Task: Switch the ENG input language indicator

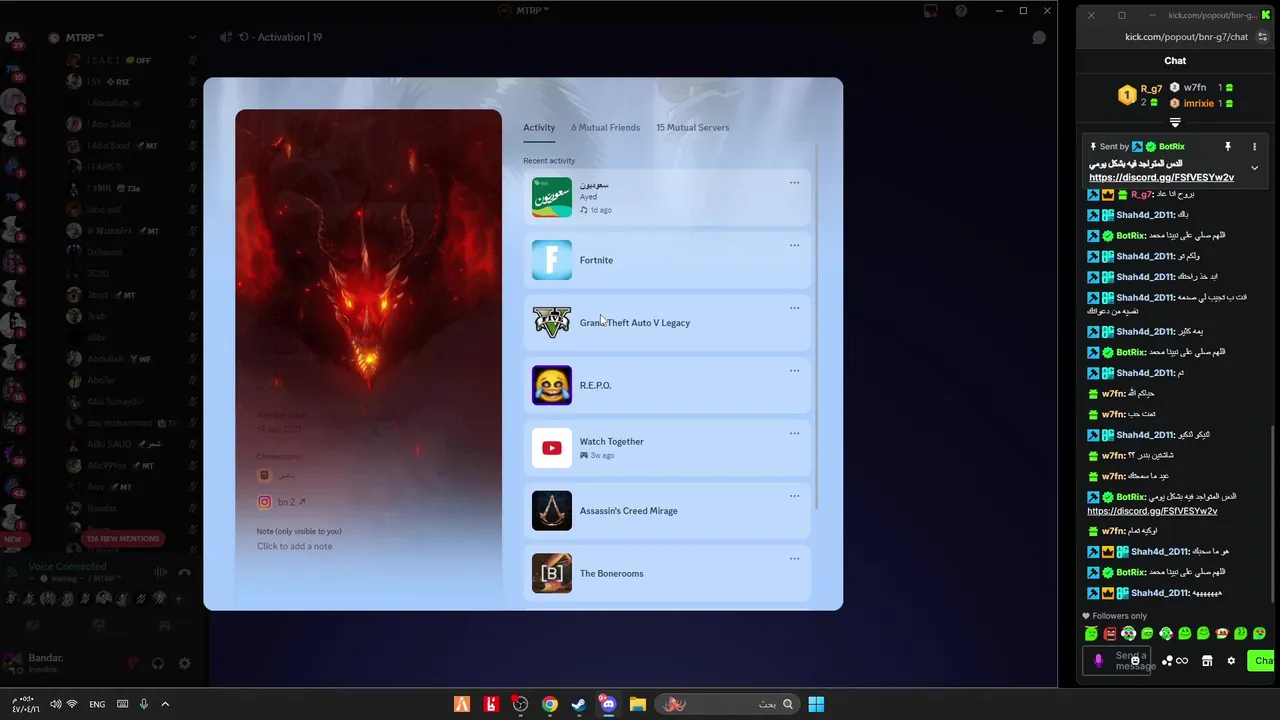Action: click(x=97, y=704)
